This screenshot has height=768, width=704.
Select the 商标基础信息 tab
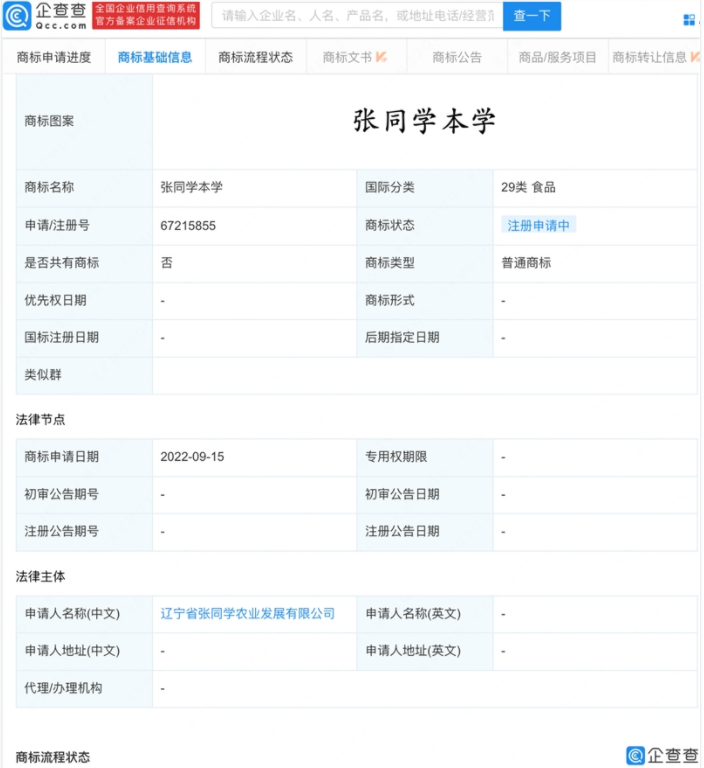(x=155, y=57)
